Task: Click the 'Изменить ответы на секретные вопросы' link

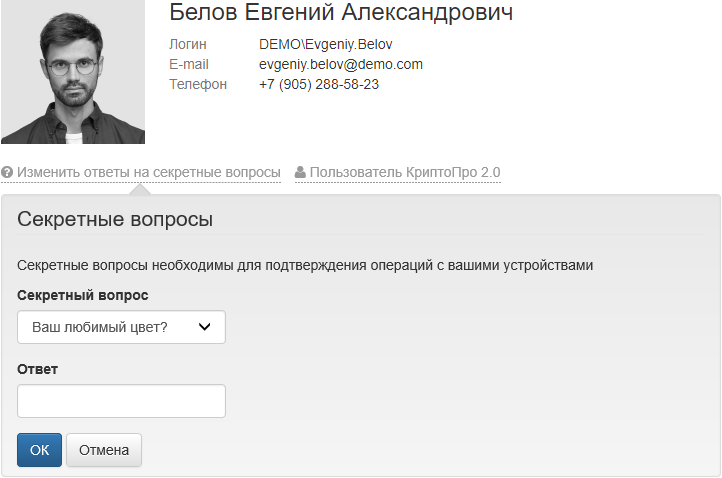Action: (x=148, y=173)
